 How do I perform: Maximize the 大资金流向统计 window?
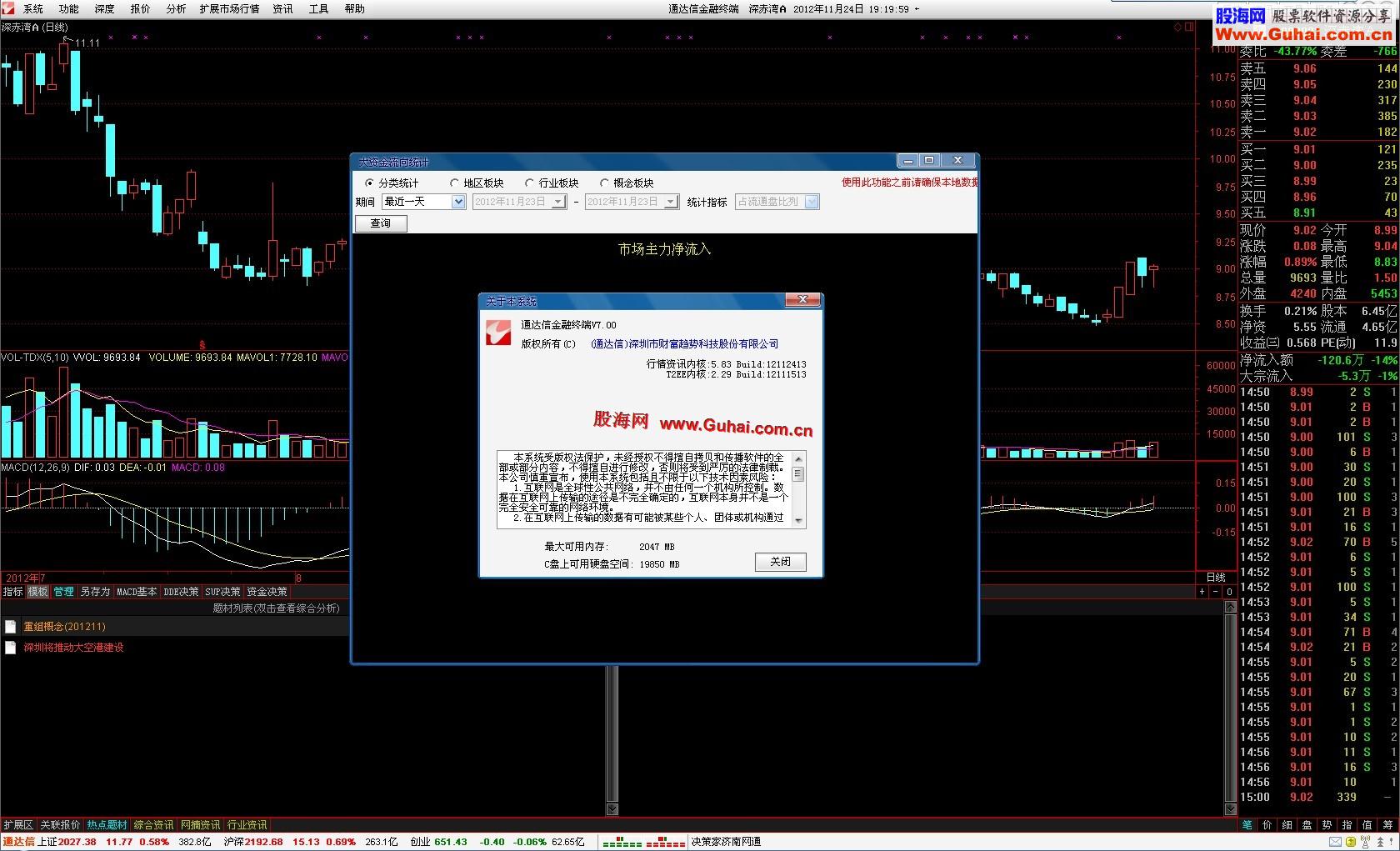(x=929, y=160)
